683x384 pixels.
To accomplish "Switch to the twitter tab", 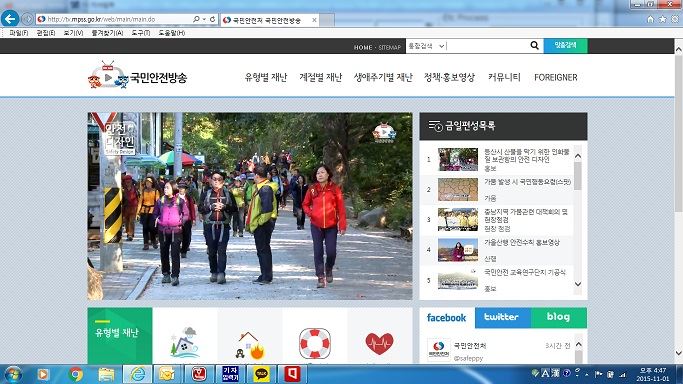I will click(503, 318).
